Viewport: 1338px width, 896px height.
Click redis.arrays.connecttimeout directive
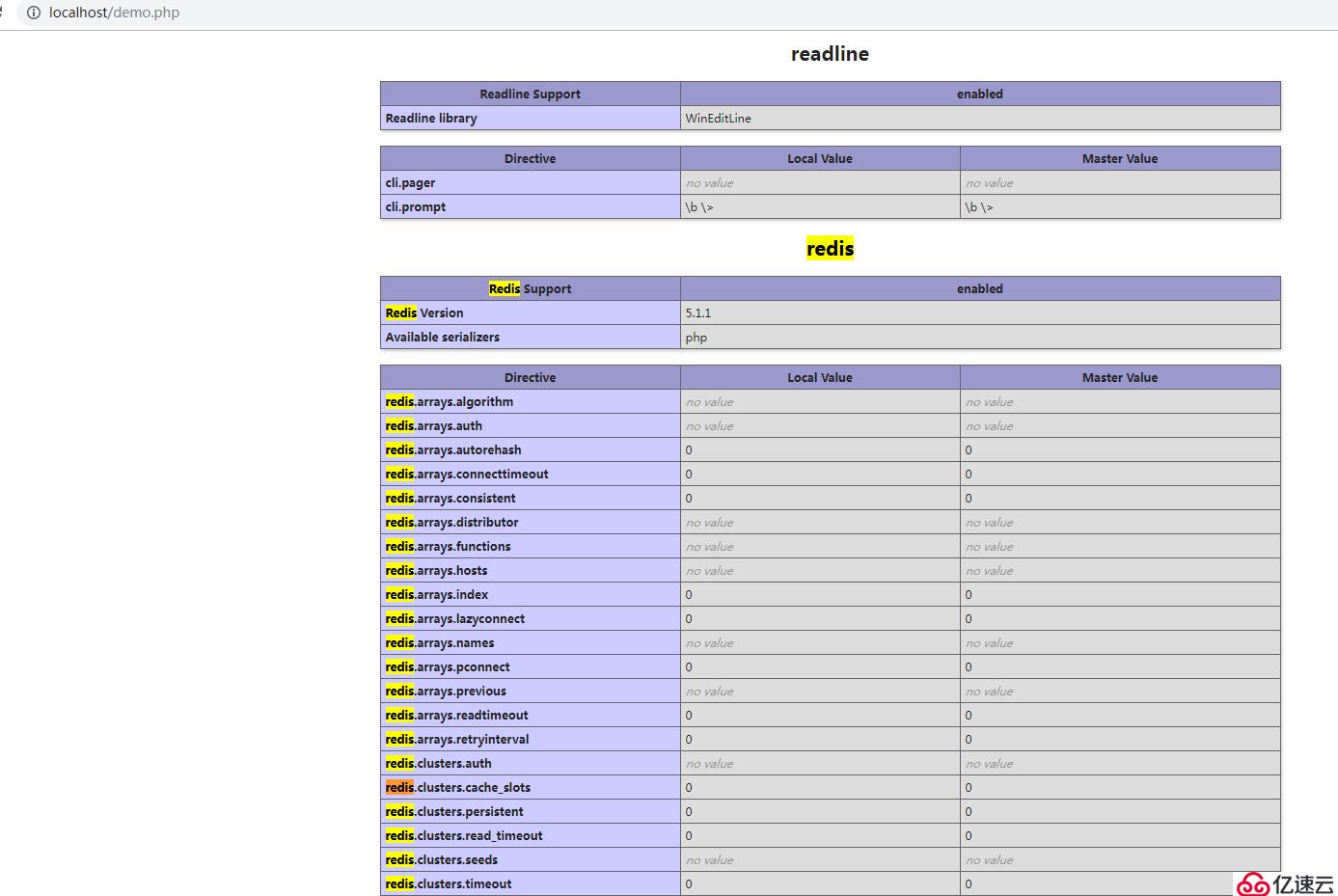click(467, 474)
